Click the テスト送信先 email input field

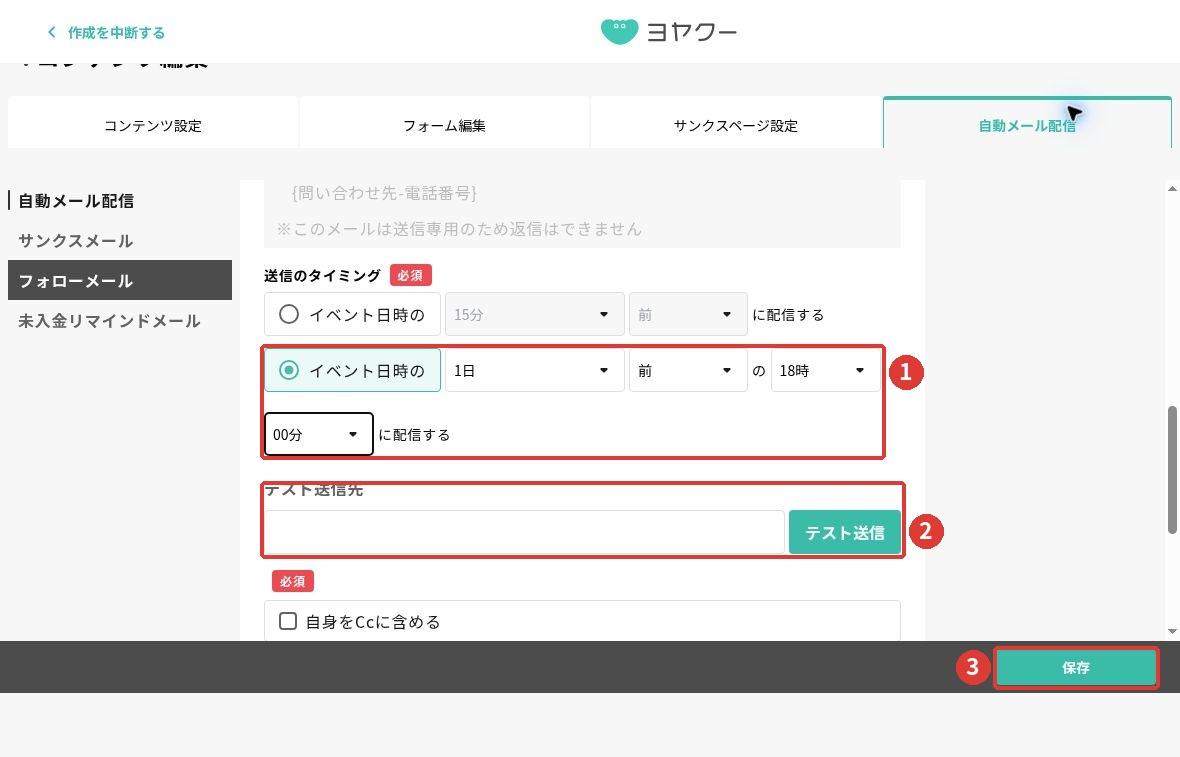tap(525, 532)
